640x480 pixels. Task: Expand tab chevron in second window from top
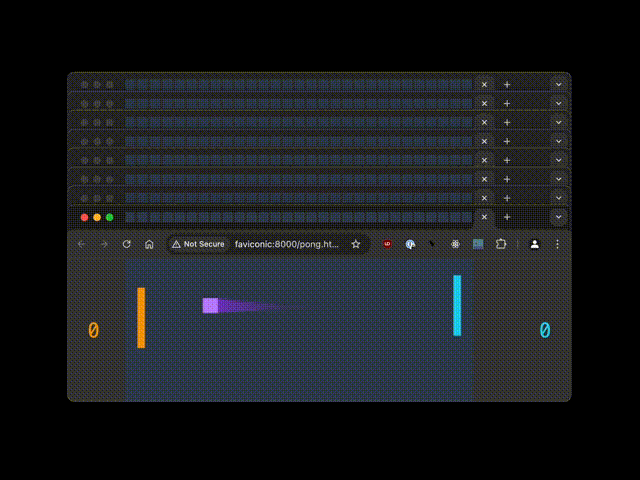pos(558,103)
